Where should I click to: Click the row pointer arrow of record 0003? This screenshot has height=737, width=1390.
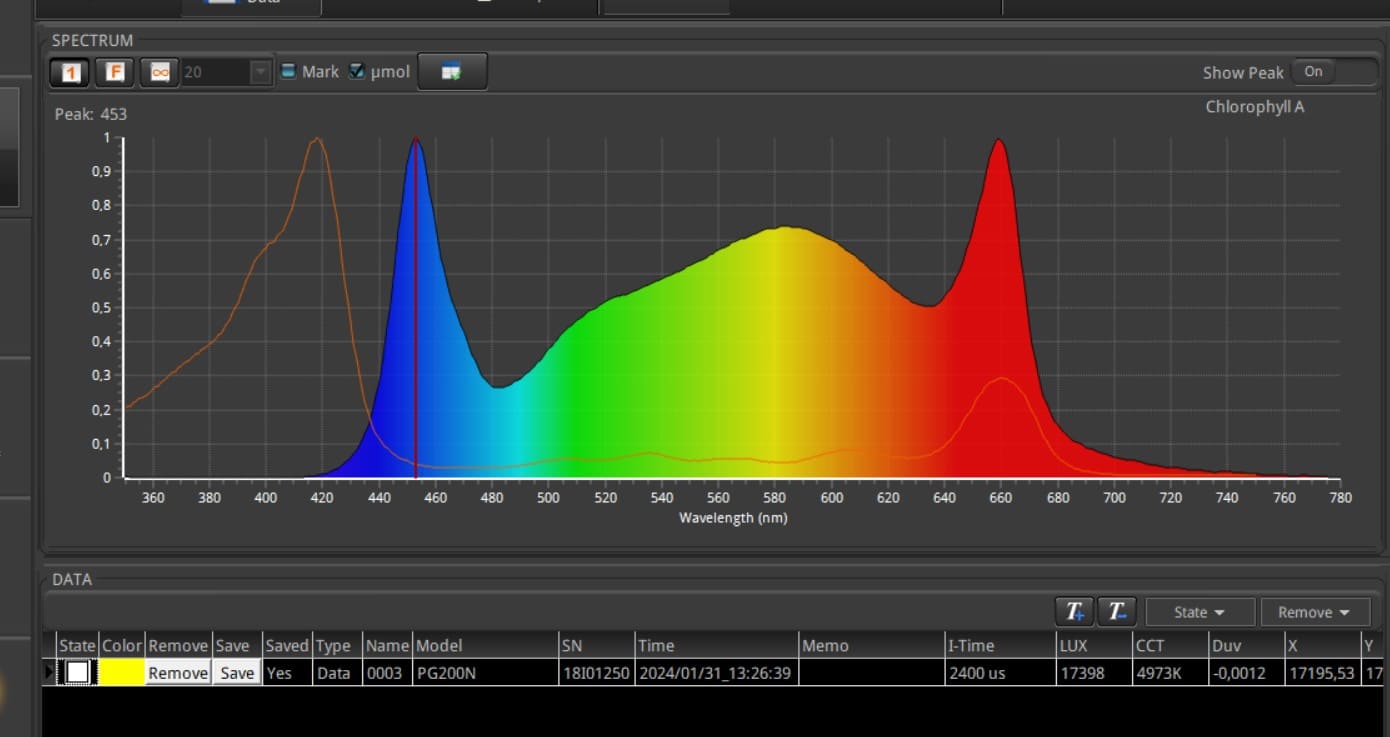pyautogui.click(x=49, y=672)
